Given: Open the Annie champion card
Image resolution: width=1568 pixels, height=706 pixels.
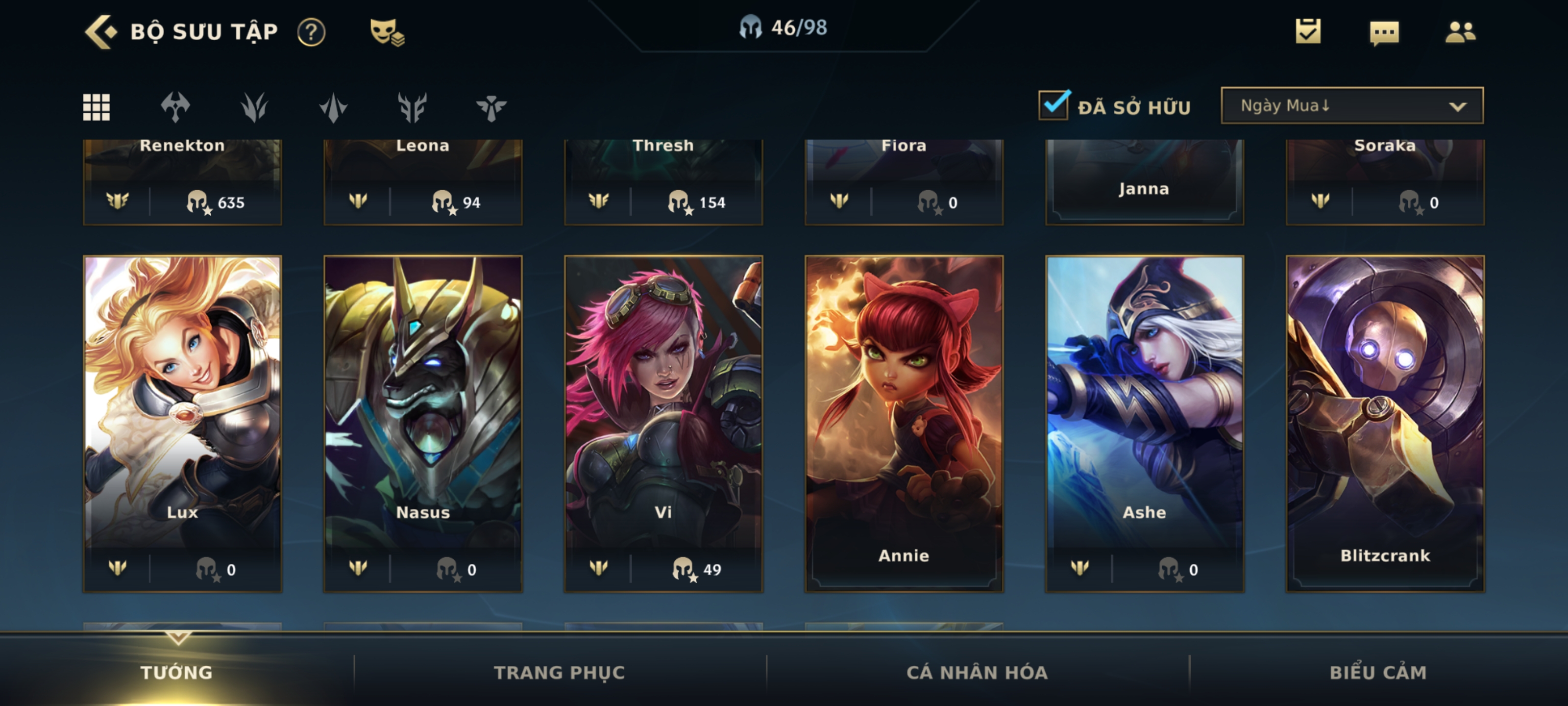Looking at the screenshot, I should [904, 424].
